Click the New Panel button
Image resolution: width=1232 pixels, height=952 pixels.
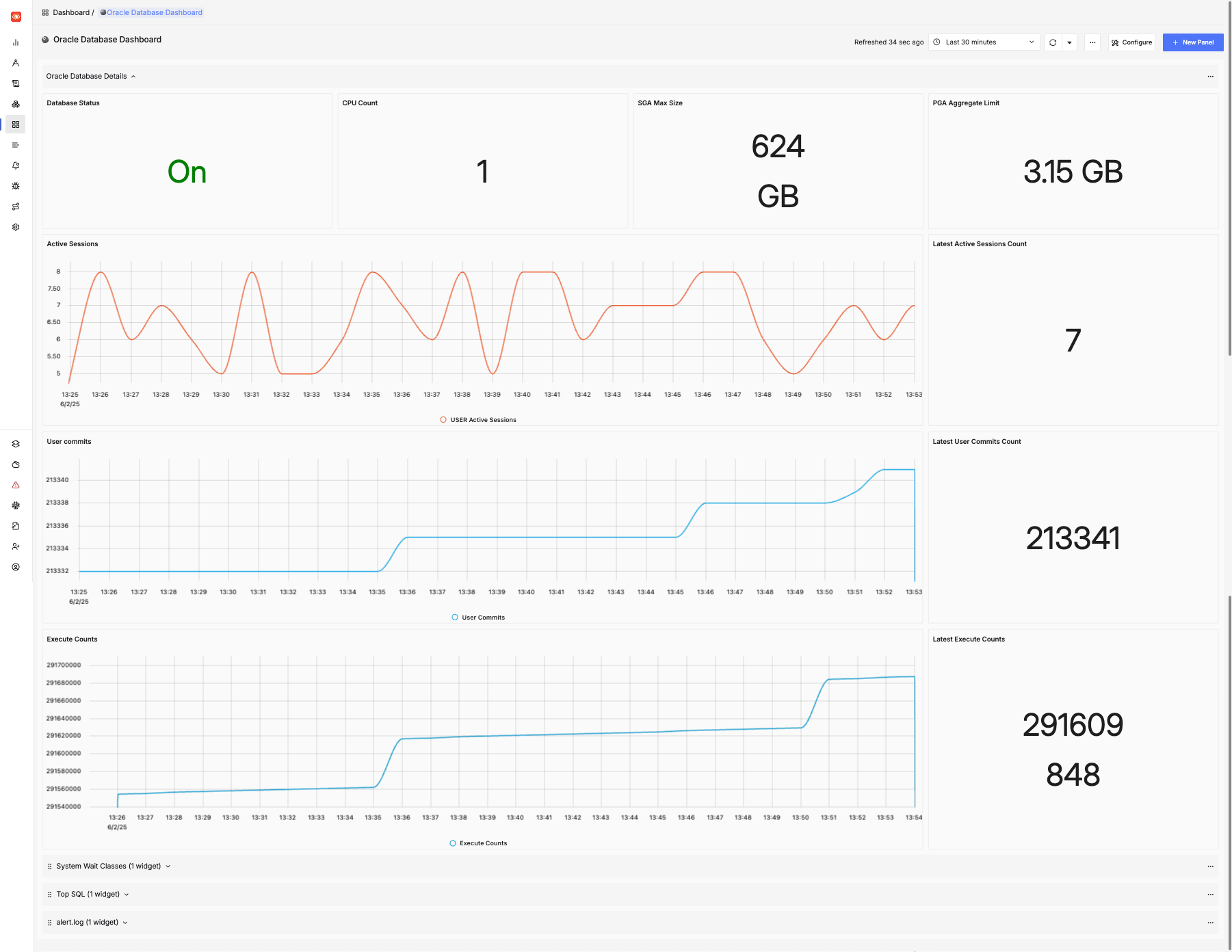point(1193,42)
